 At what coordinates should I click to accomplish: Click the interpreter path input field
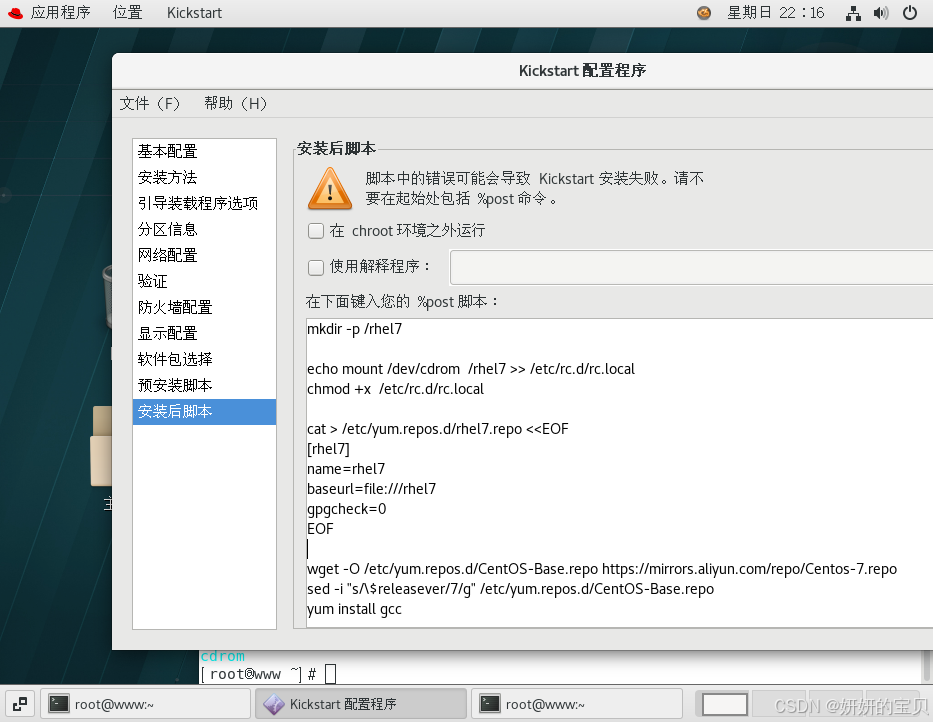(x=691, y=267)
